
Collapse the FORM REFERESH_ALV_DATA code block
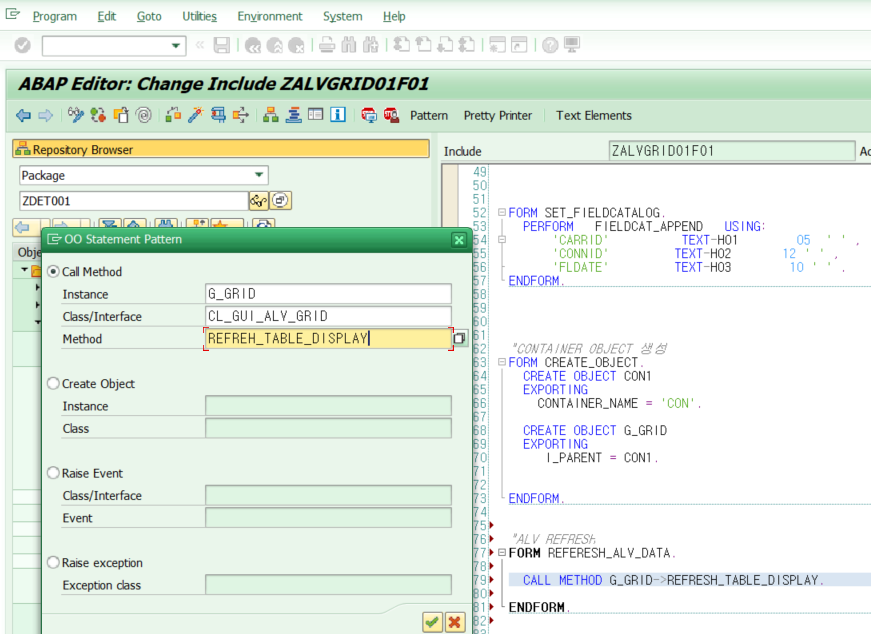[x=502, y=553]
